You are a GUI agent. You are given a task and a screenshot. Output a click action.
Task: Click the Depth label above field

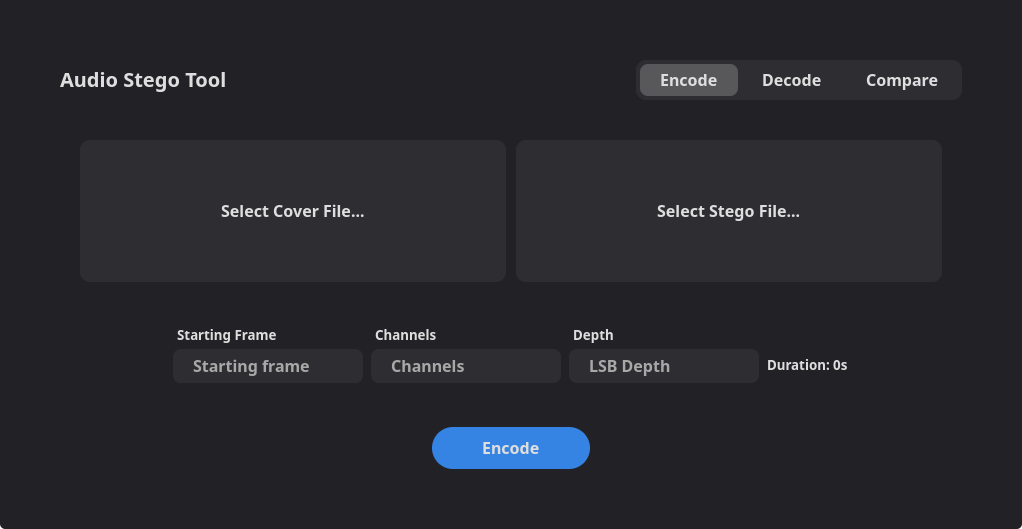coord(593,335)
